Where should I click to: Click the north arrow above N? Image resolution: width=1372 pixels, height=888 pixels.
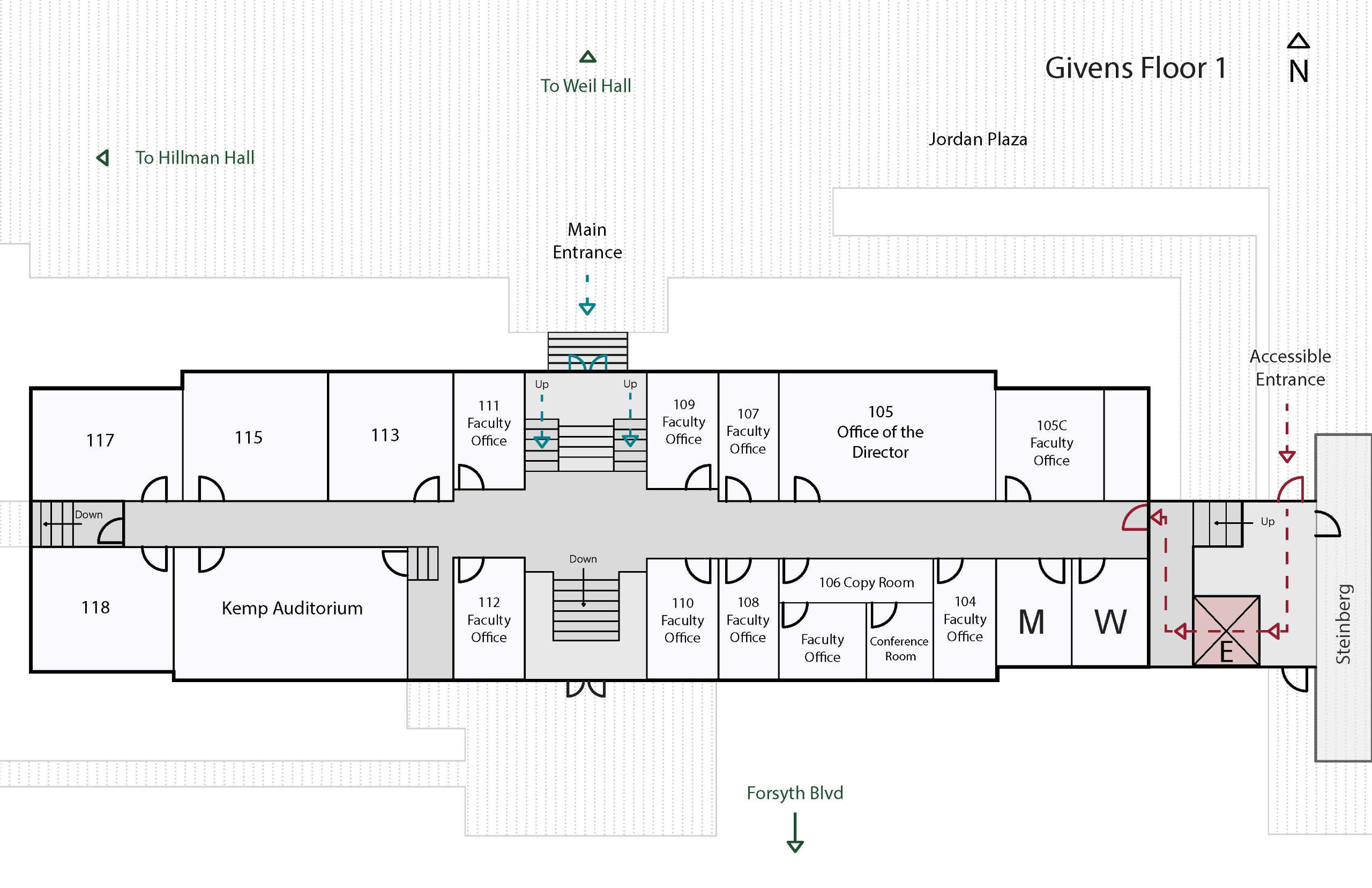(x=1298, y=41)
